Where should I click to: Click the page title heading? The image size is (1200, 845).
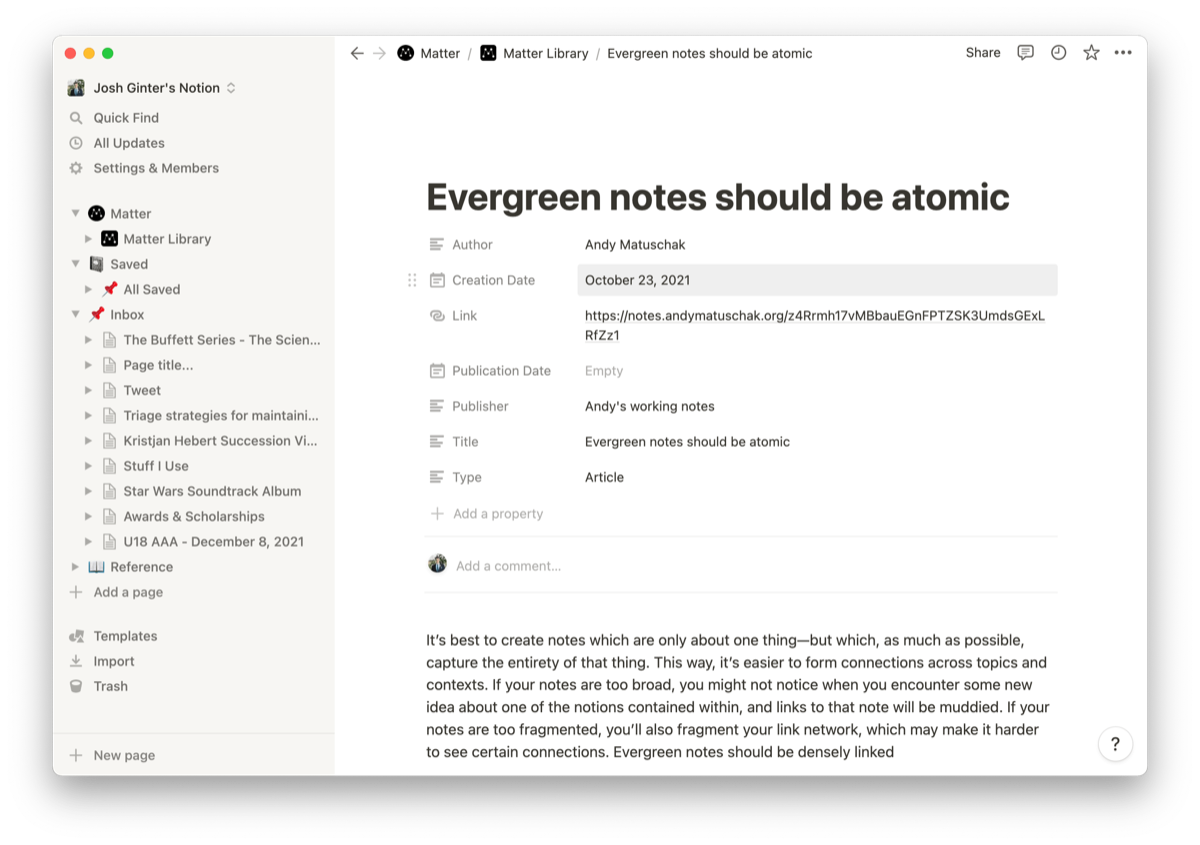tap(718, 197)
